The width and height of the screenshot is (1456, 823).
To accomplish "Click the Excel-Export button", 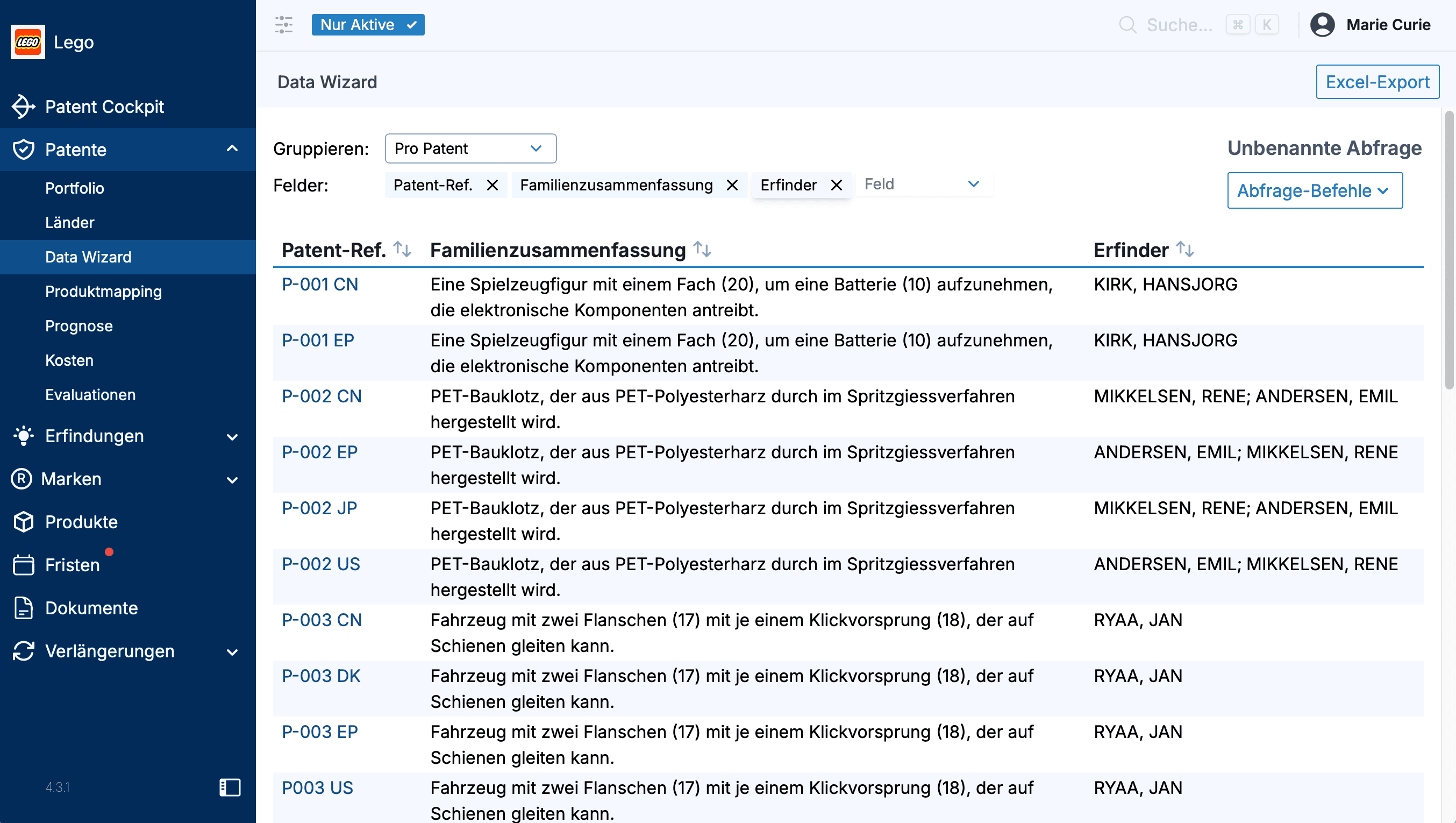I will coord(1377,82).
